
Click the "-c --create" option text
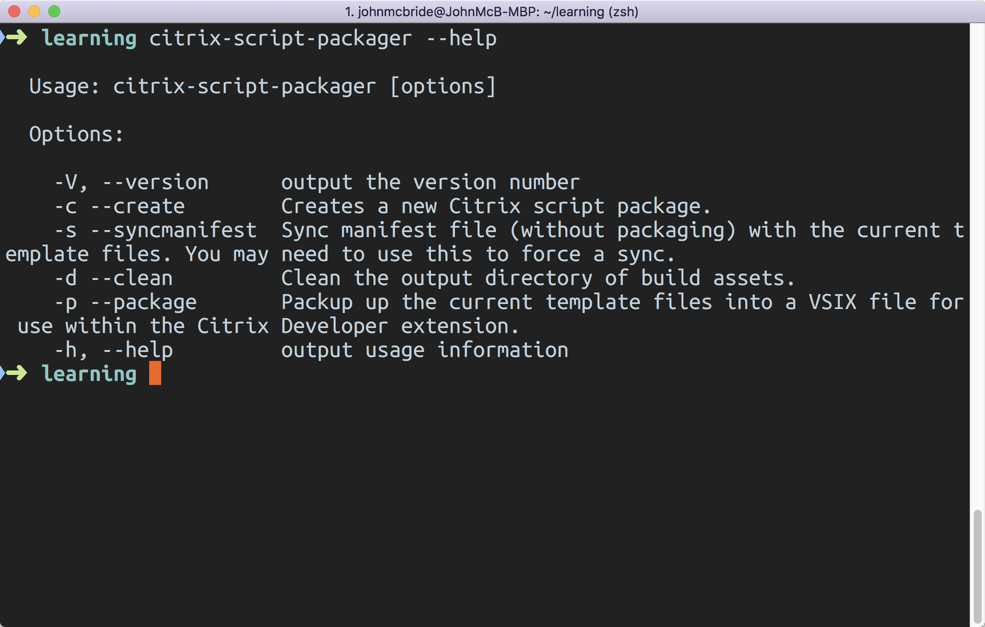coord(119,206)
